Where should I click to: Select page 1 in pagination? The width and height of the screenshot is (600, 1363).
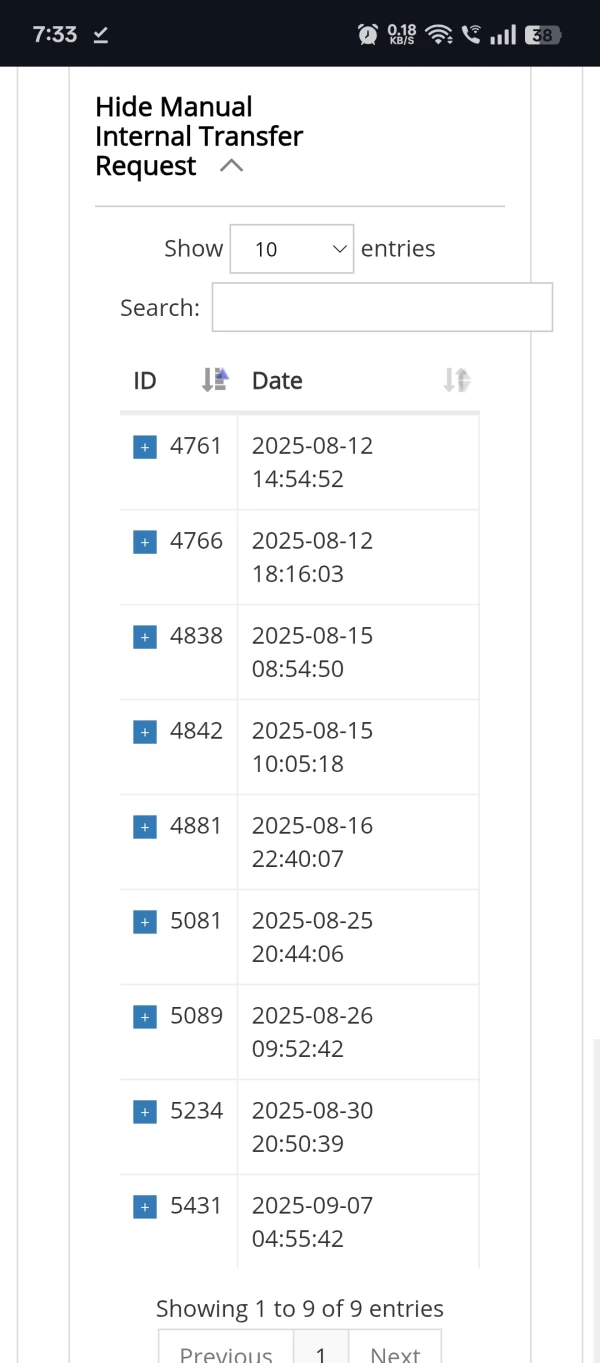point(321,1353)
